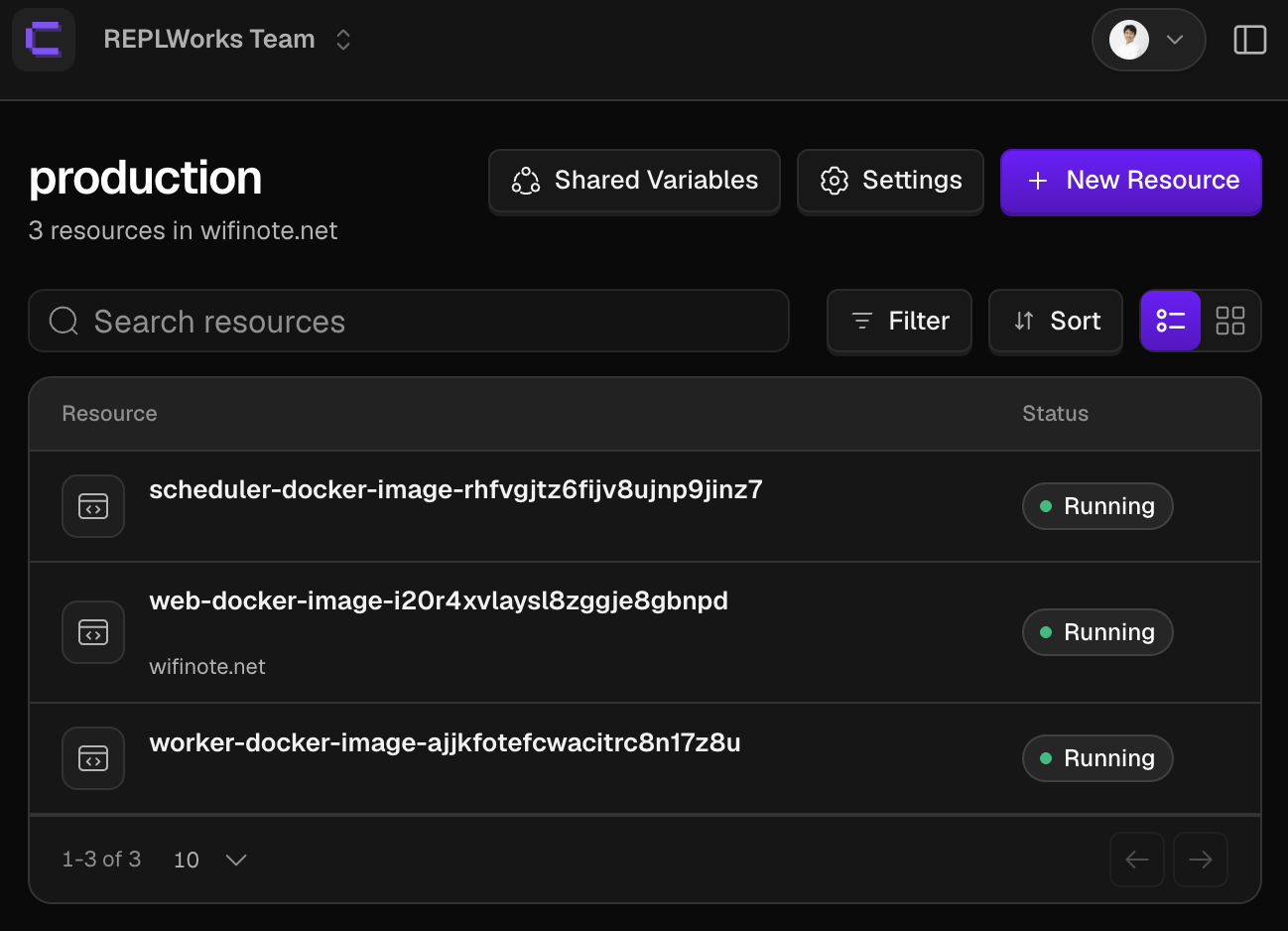
Task: Click the wifinote.net domain under web-docker-image
Action: point(207,667)
